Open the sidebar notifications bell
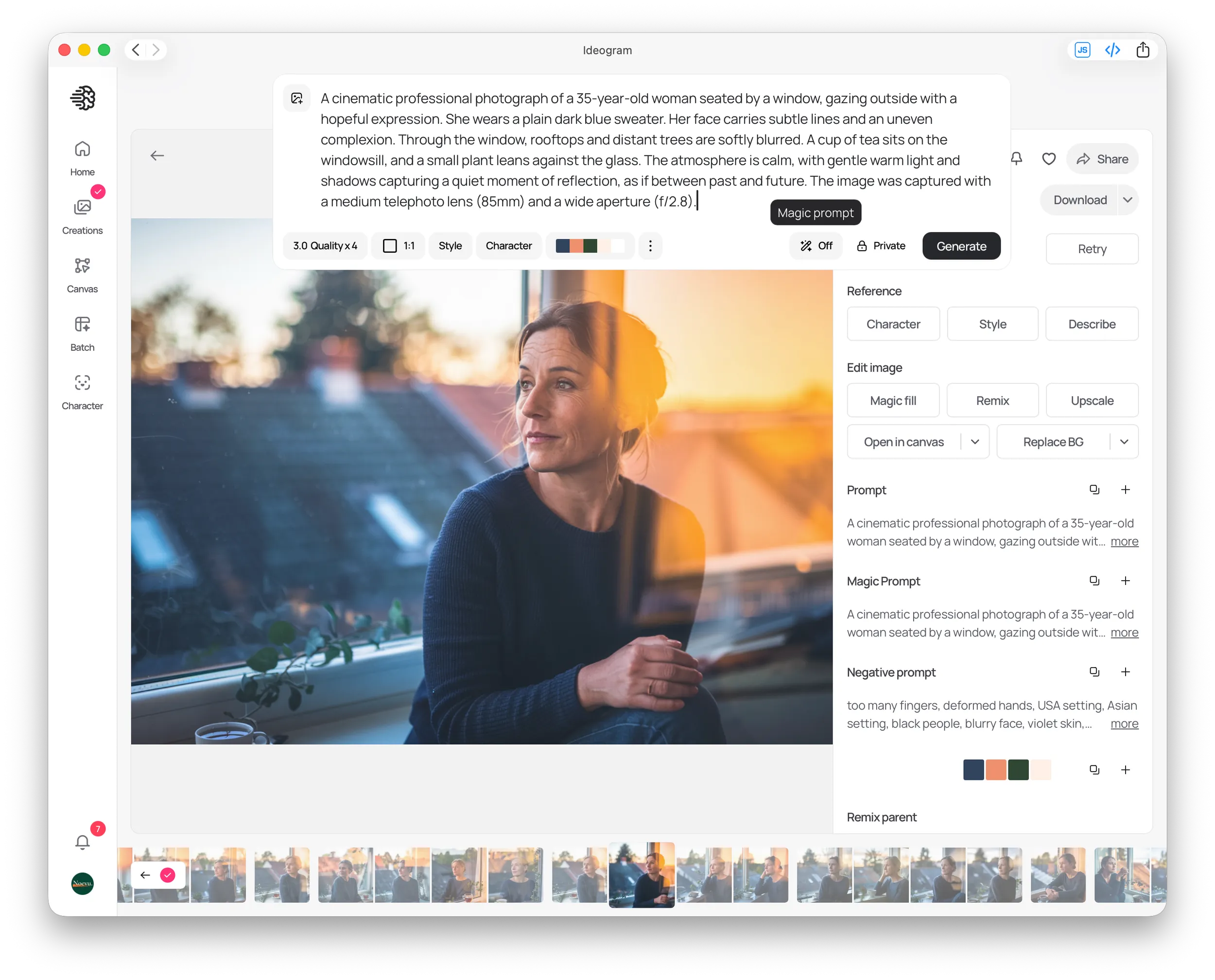This screenshot has width=1215, height=980. (83, 842)
